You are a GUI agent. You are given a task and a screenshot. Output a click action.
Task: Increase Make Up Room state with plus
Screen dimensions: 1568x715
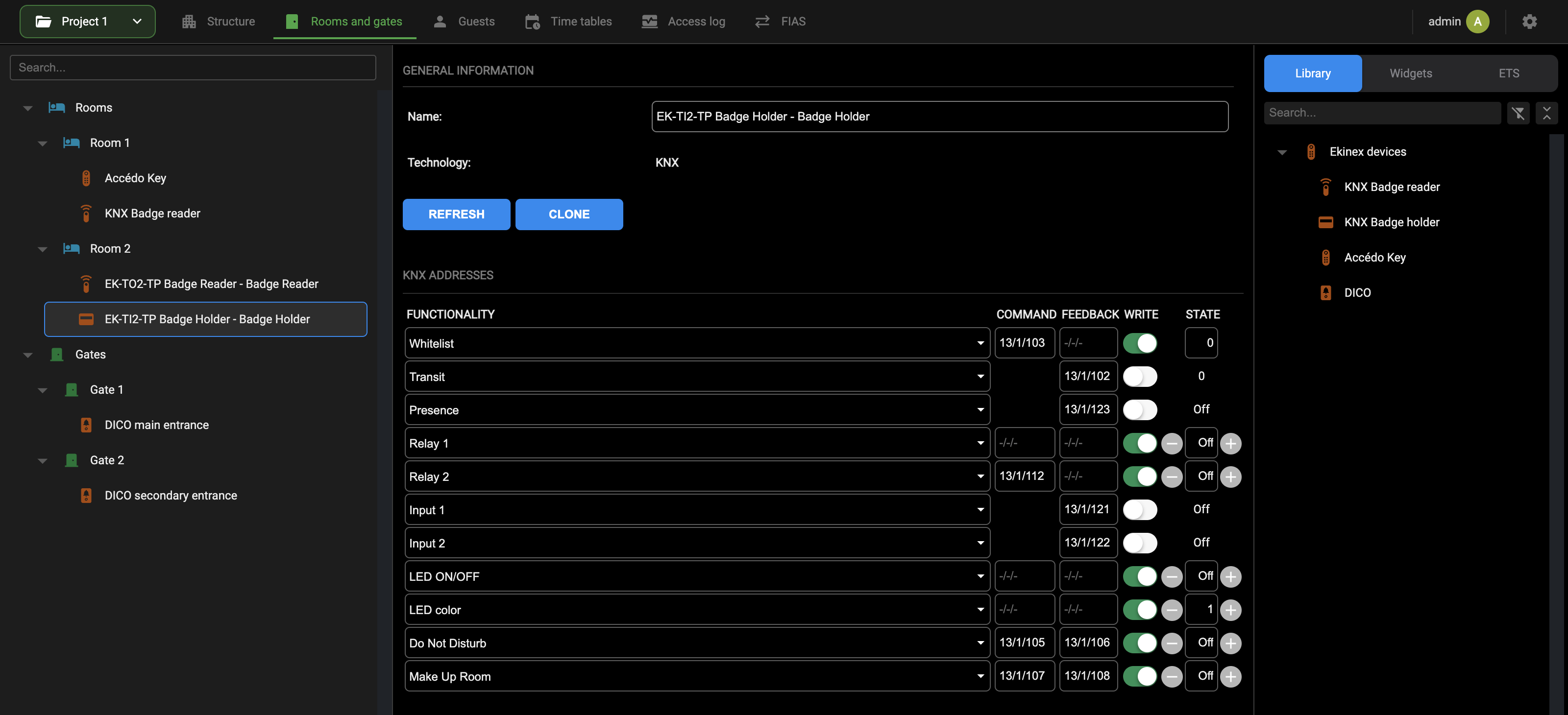tap(1231, 677)
